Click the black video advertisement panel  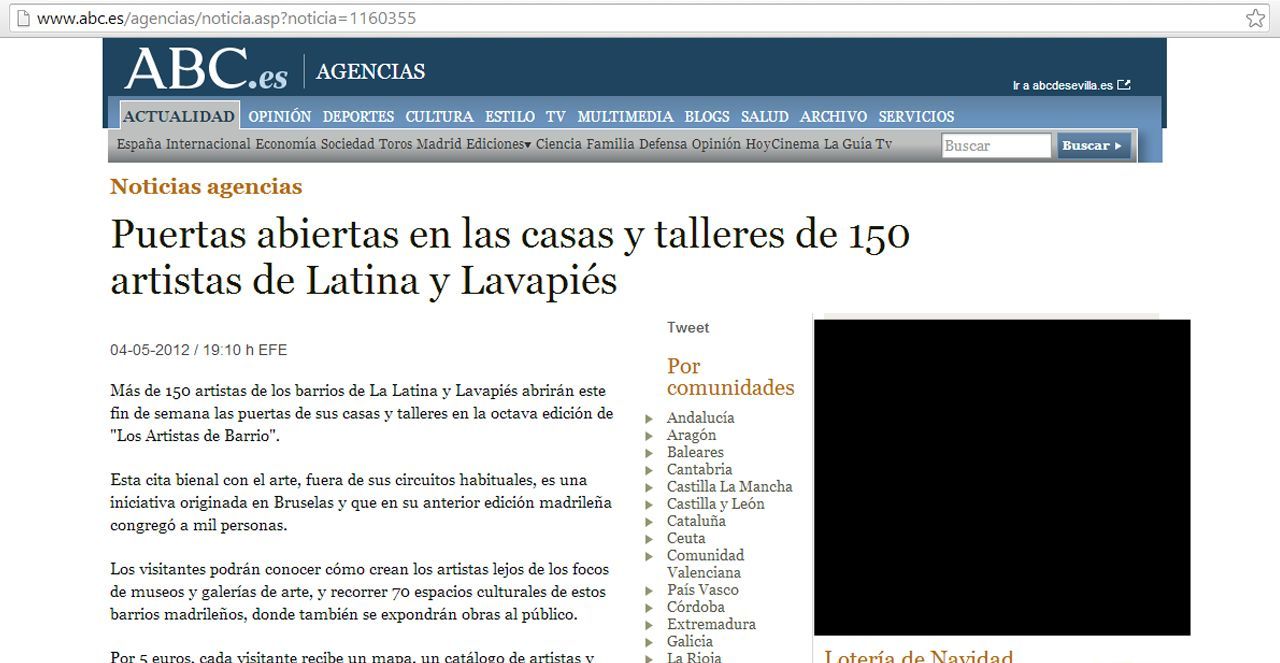click(1002, 477)
